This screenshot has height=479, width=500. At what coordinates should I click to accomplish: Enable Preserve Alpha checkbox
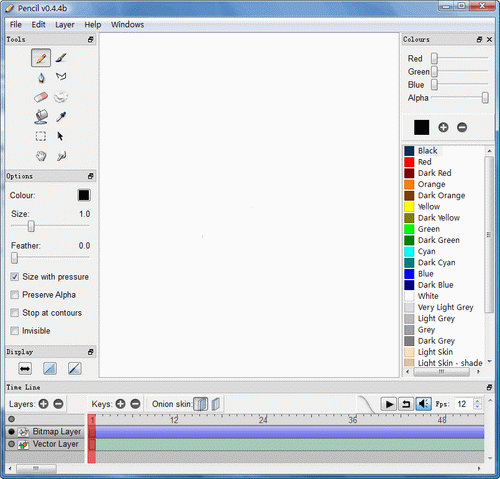[14, 295]
